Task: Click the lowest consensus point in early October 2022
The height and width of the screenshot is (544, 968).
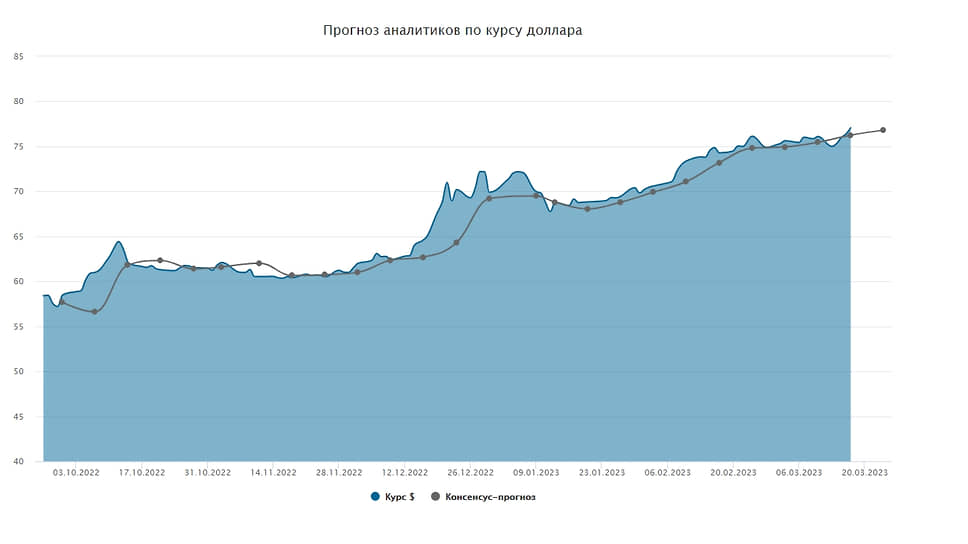Action: coord(94,312)
